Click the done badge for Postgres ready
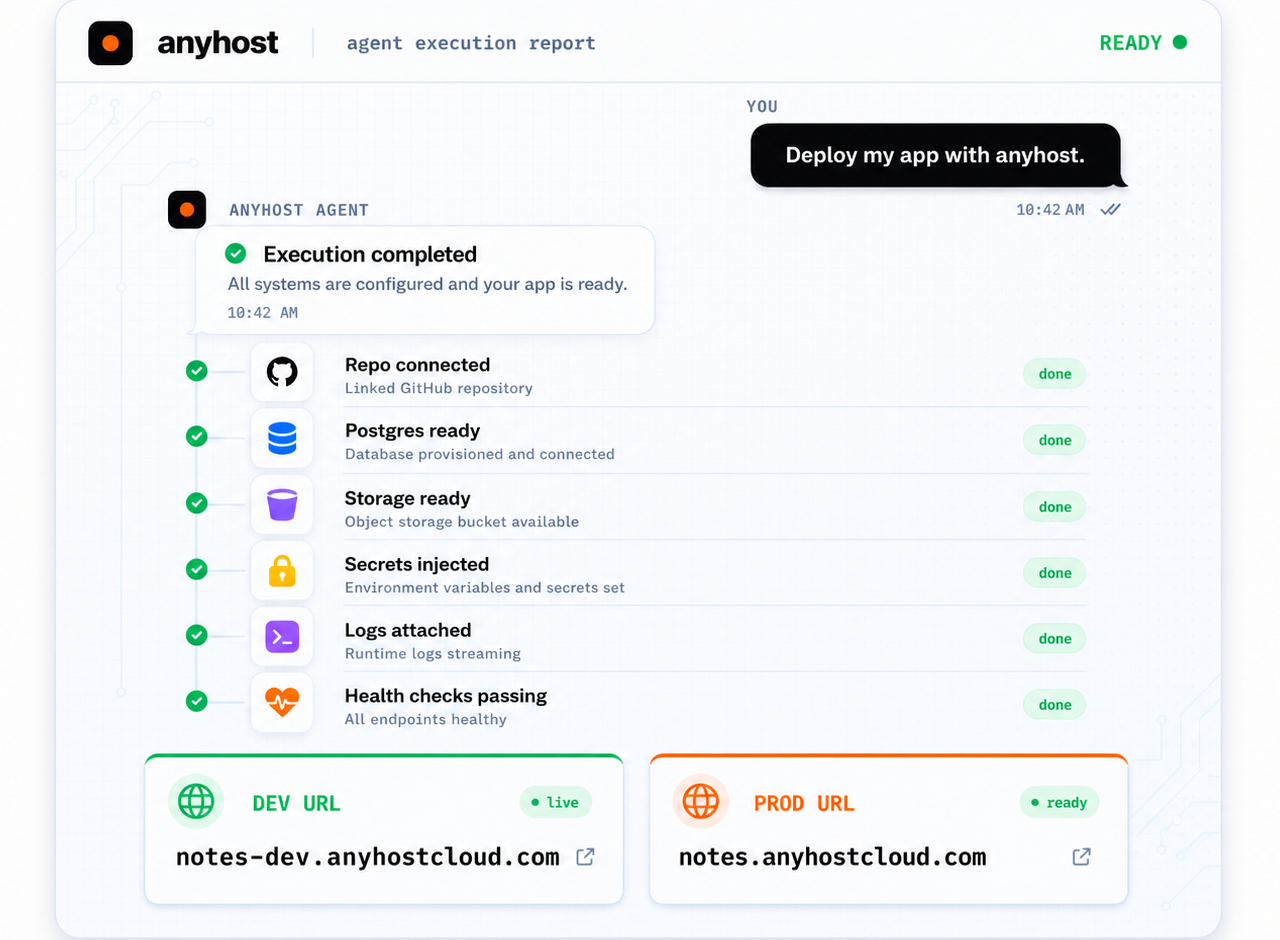 pyautogui.click(x=1055, y=440)
